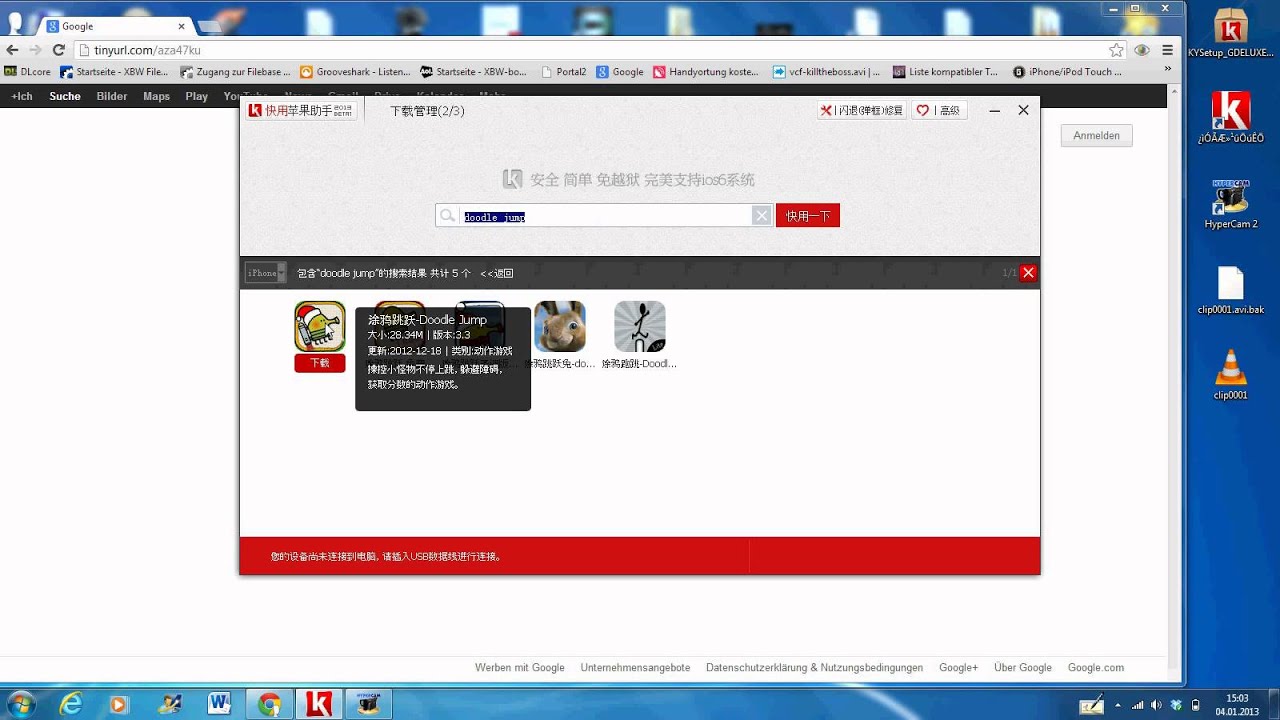
Task: Click the <<返回 back link
Action: pos(497,273)
